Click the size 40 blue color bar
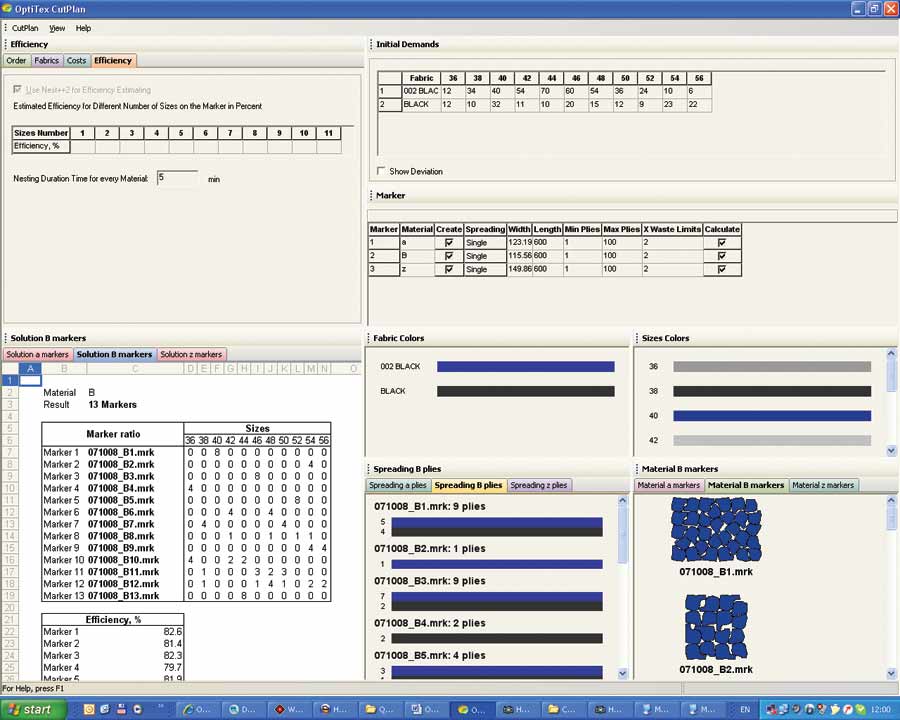Viewport: 900px width, 720px height. [772, 416]
